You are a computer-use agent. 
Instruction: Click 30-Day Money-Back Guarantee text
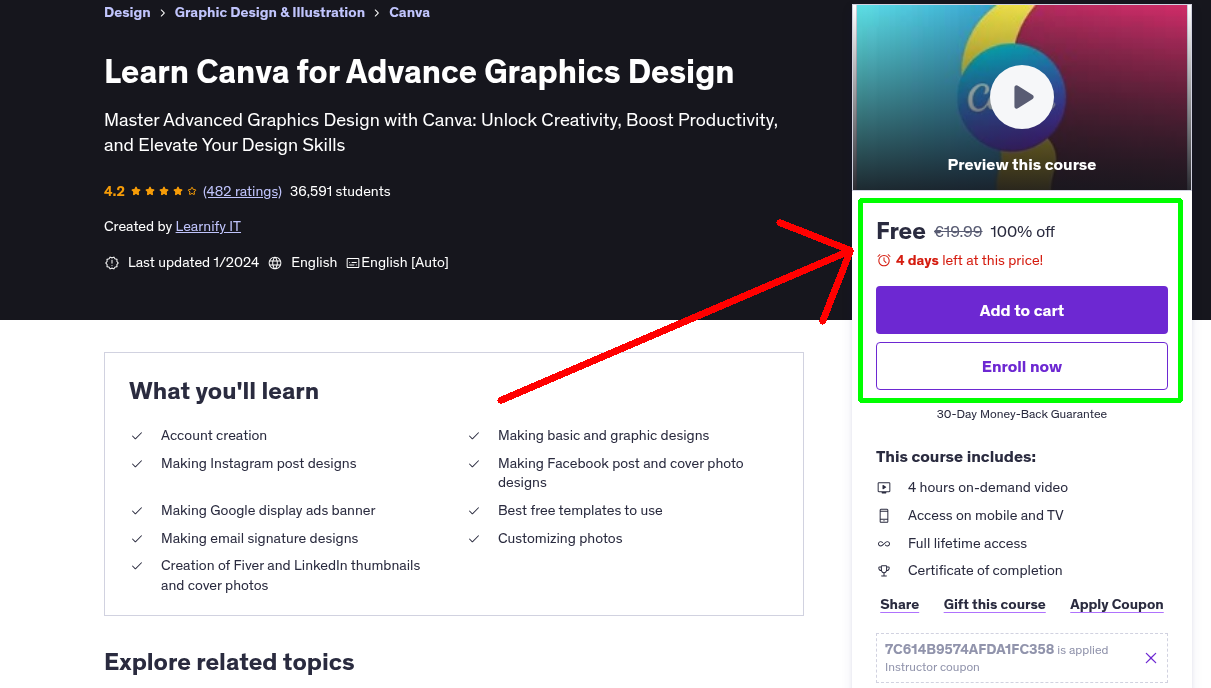[x=1022, y=414]
